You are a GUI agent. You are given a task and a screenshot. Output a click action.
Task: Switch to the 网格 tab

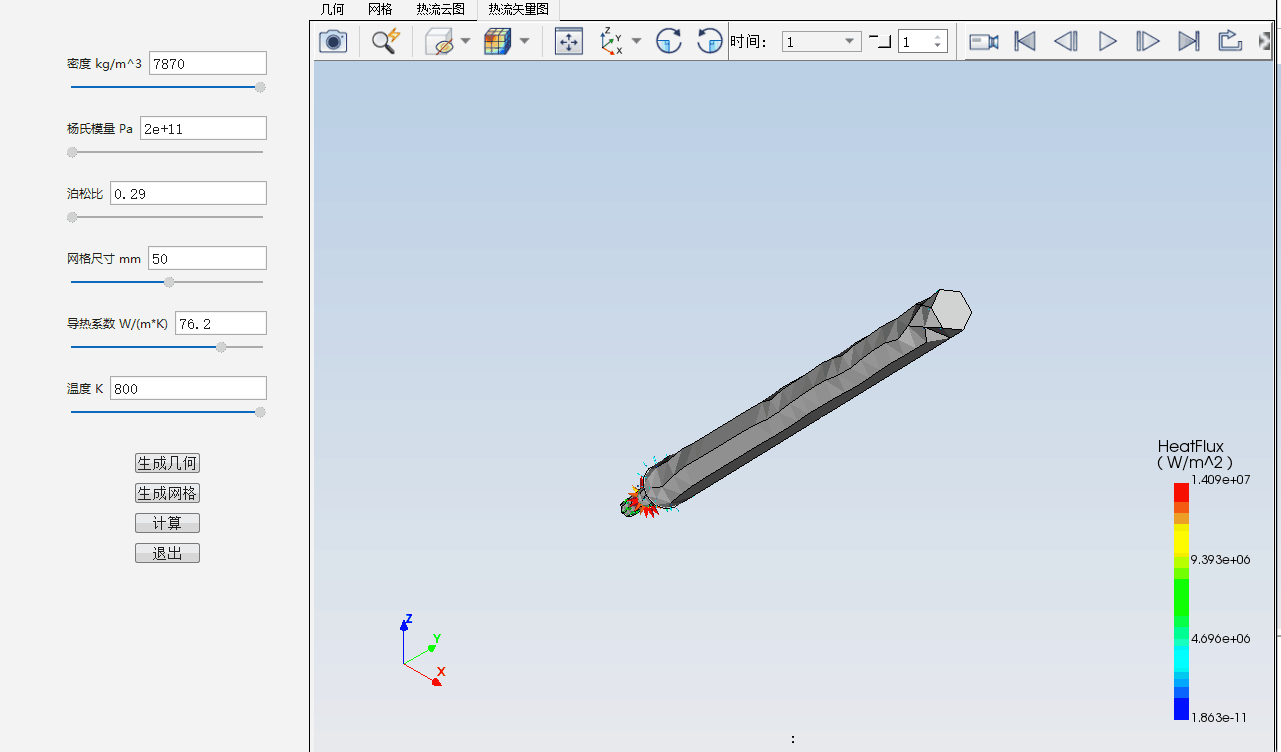click(x=380, y=9)
